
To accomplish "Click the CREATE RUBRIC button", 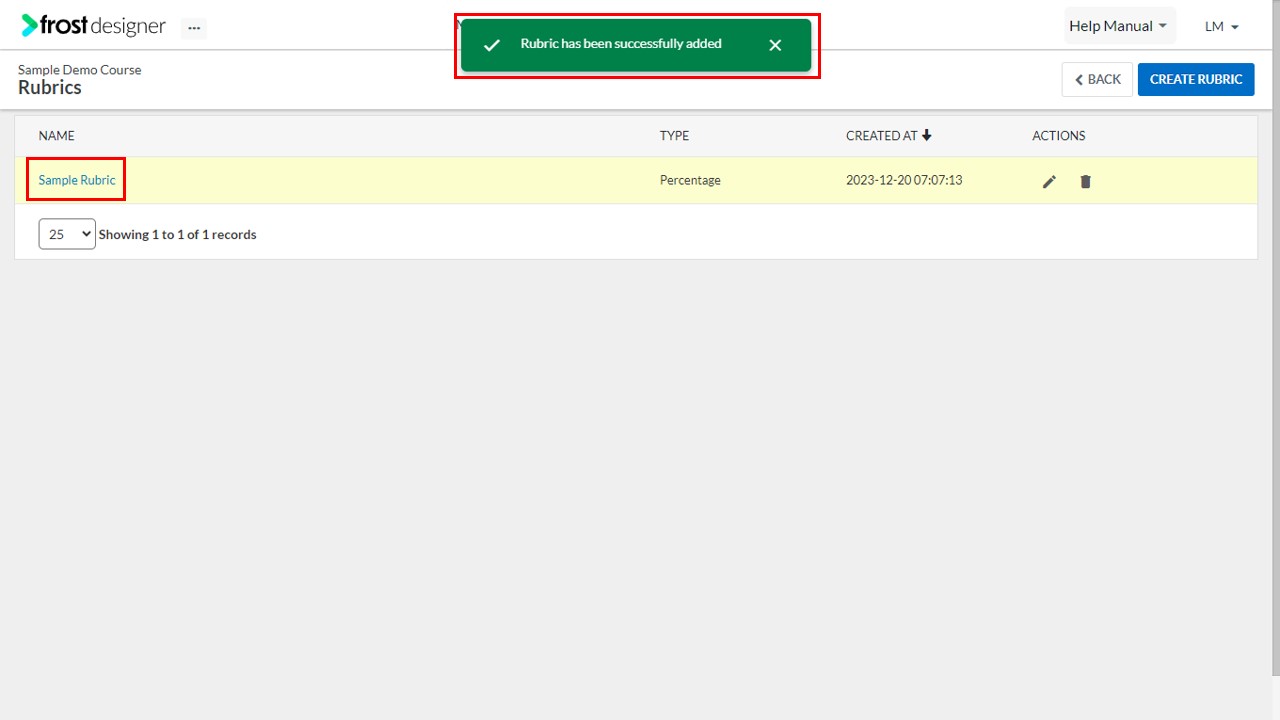I will coord(1196,79).
